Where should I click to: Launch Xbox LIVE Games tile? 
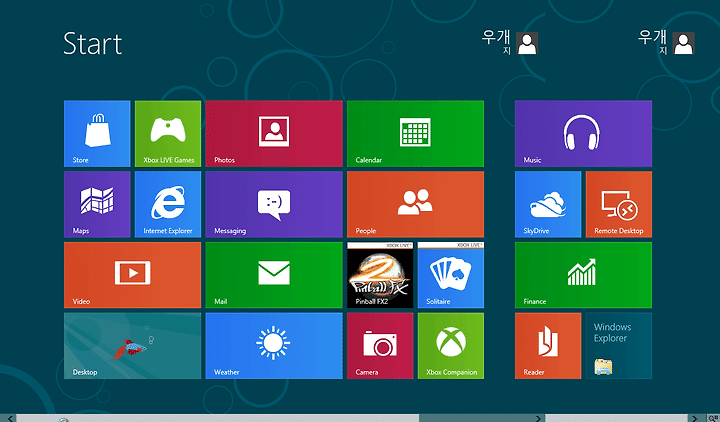point(168,134)
